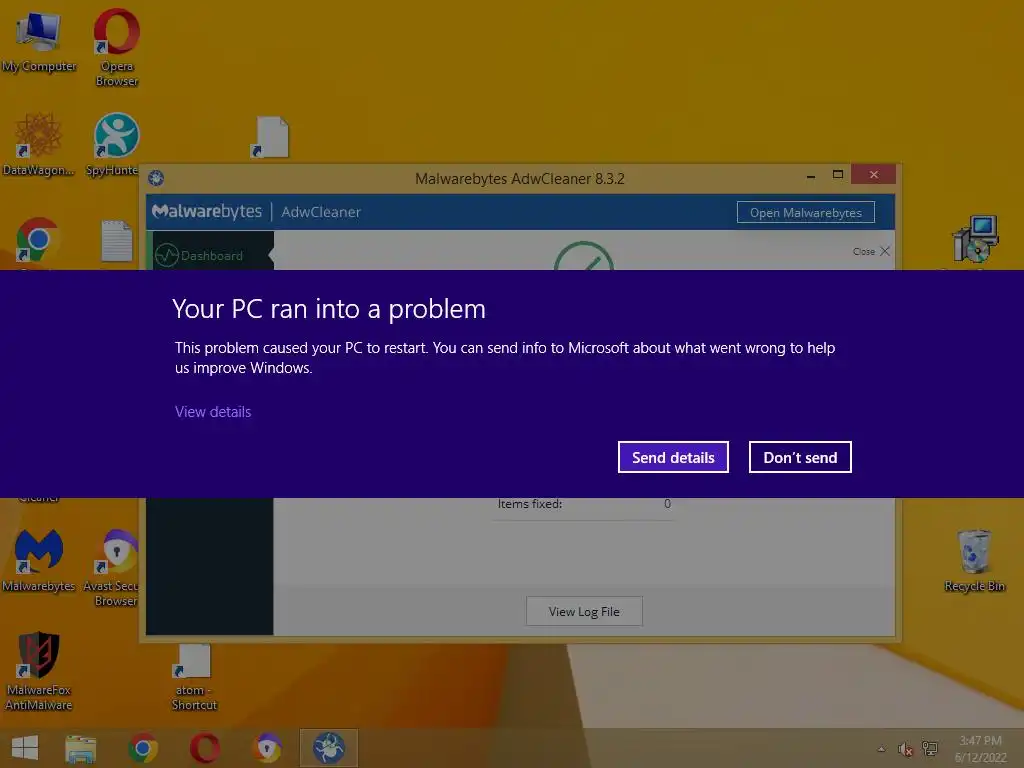
Task: Open the taskbar clock showing 3:47 PM
Action: click(x=980, y=749)
